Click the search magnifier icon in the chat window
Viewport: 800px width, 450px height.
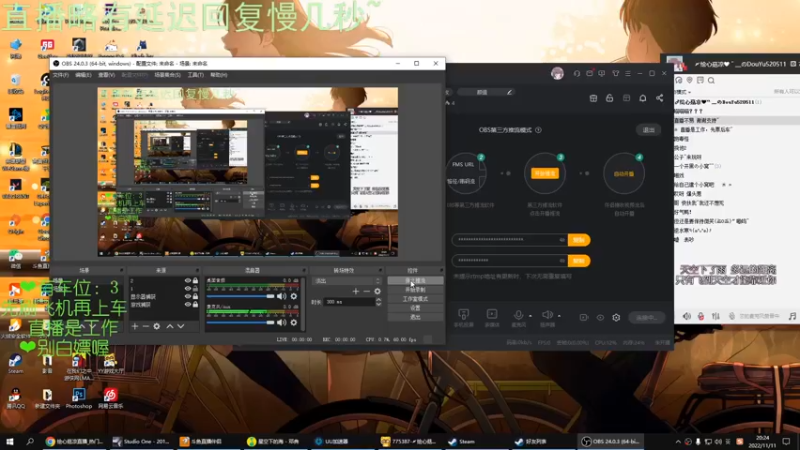pos(711,80)
